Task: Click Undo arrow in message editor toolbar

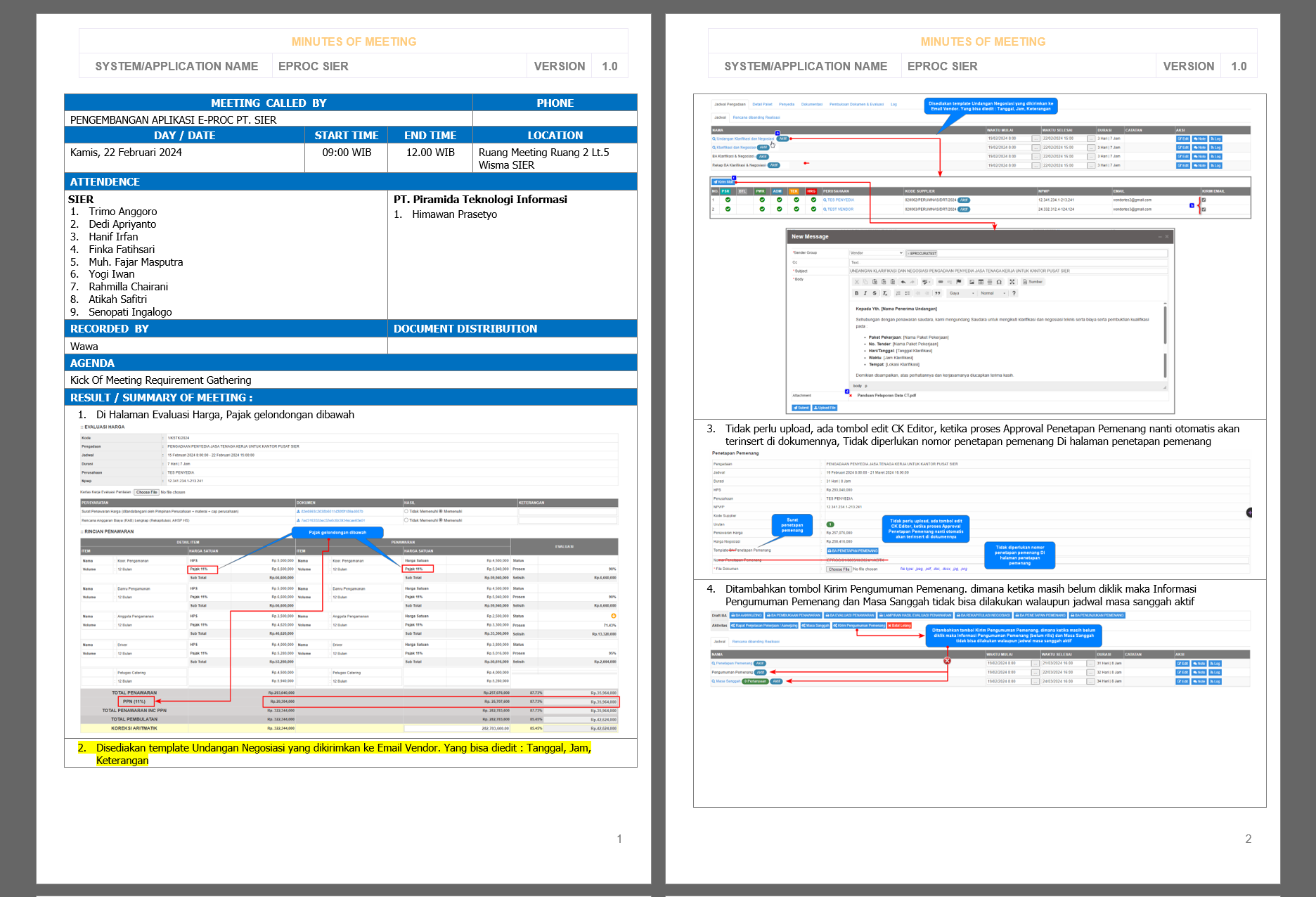Action: click(903, 282)
